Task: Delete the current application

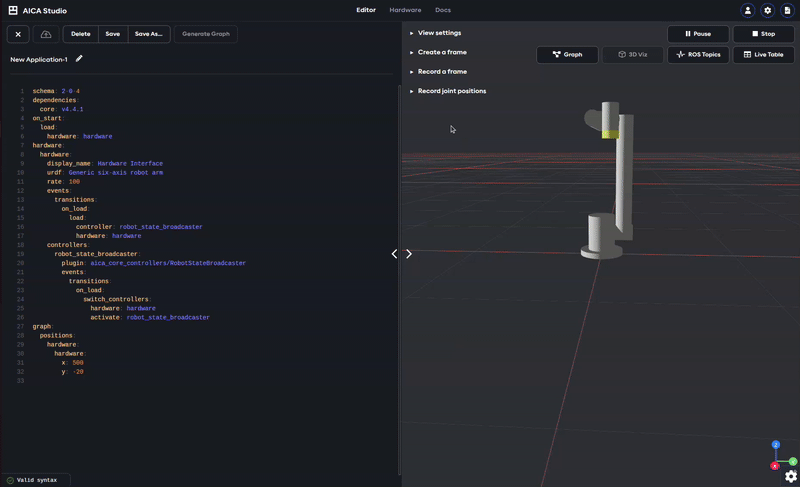Action: click(x=81, y=34)
